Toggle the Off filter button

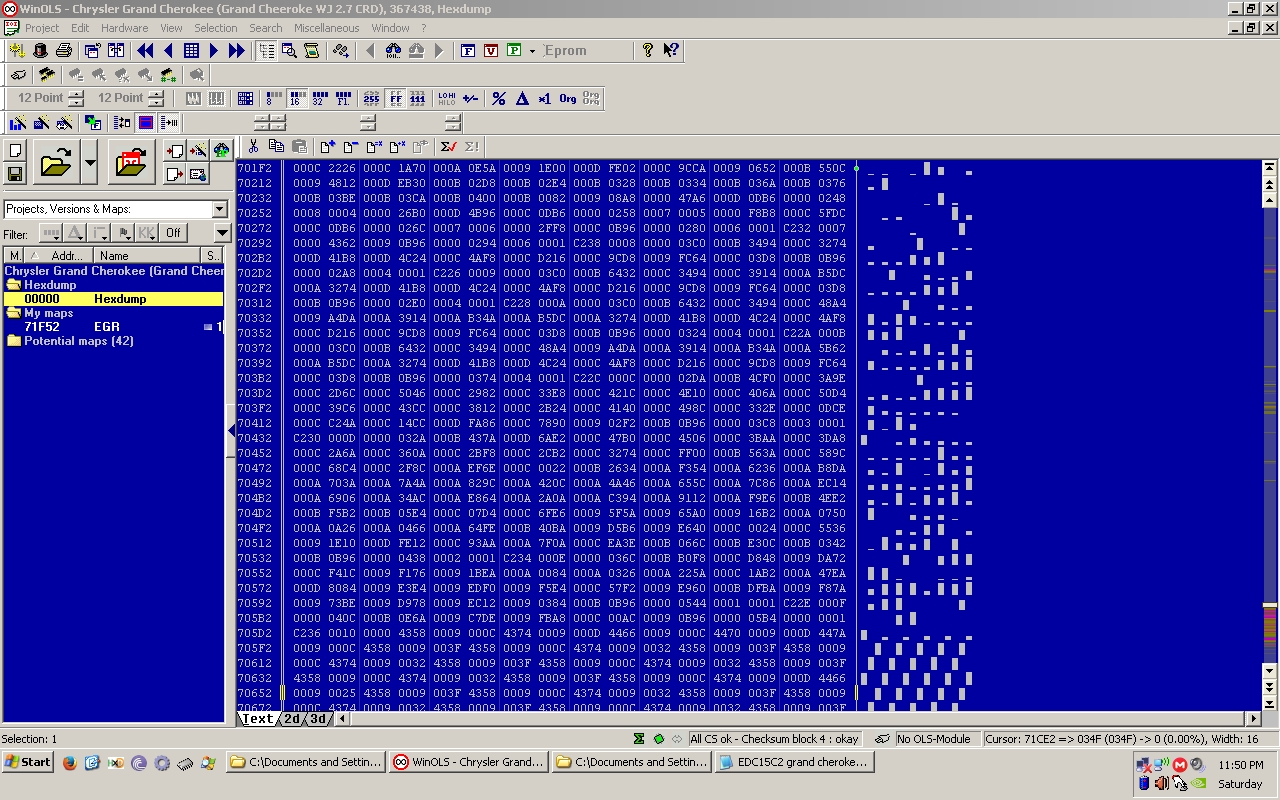click(x=173, y=233)
